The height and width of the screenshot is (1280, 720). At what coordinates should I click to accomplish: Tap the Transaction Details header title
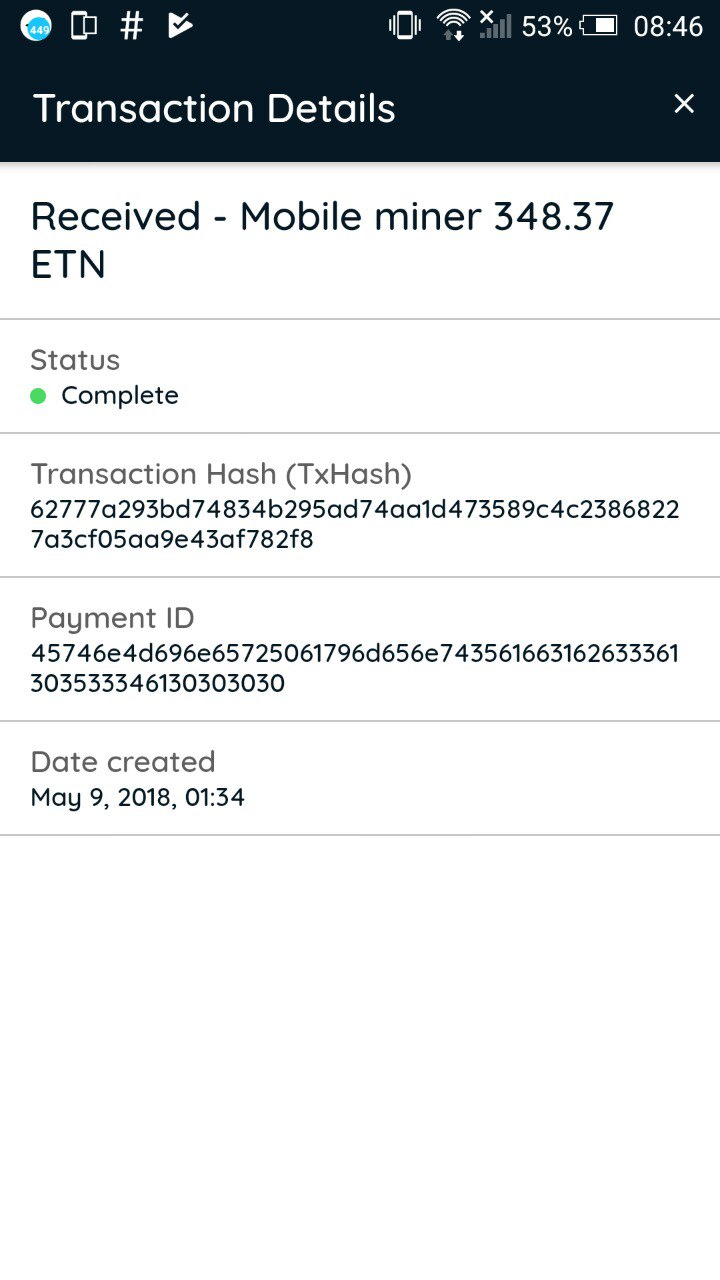(215, 108)
